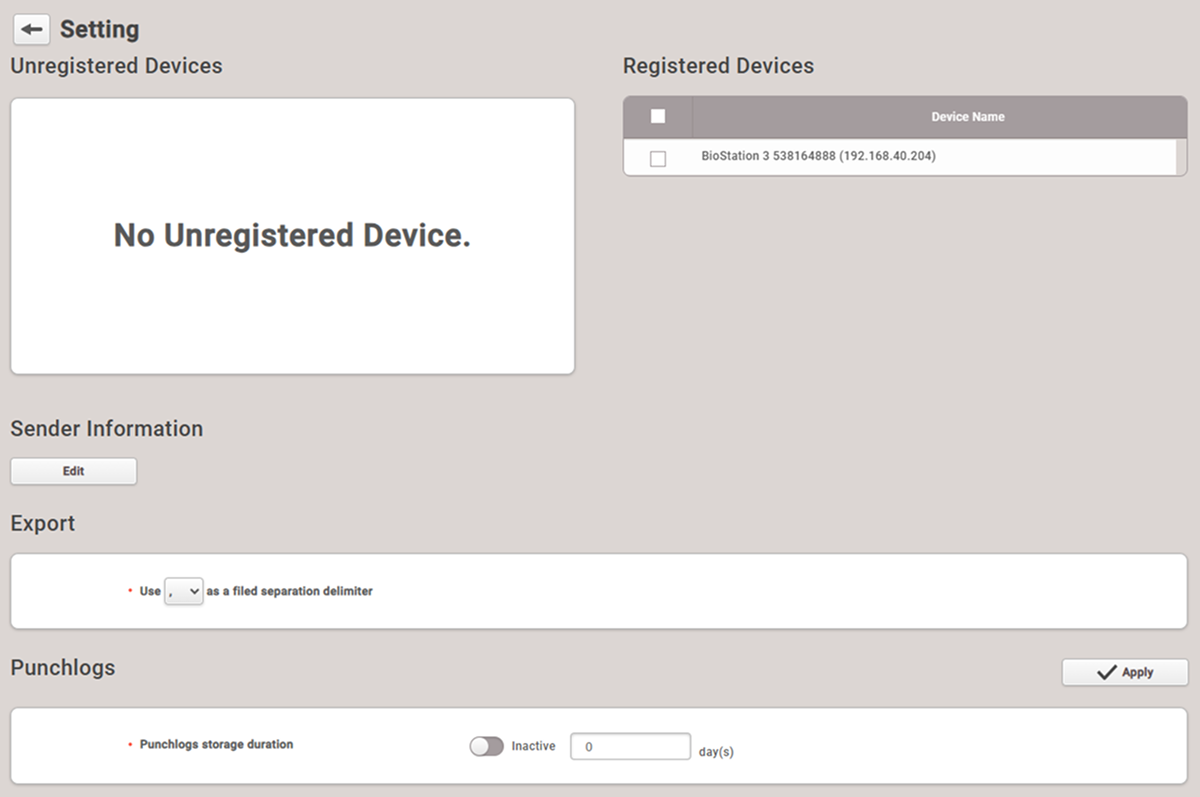
Task: Check the BioStation 3 538164888 device checkbox
Action: (658, 158)
